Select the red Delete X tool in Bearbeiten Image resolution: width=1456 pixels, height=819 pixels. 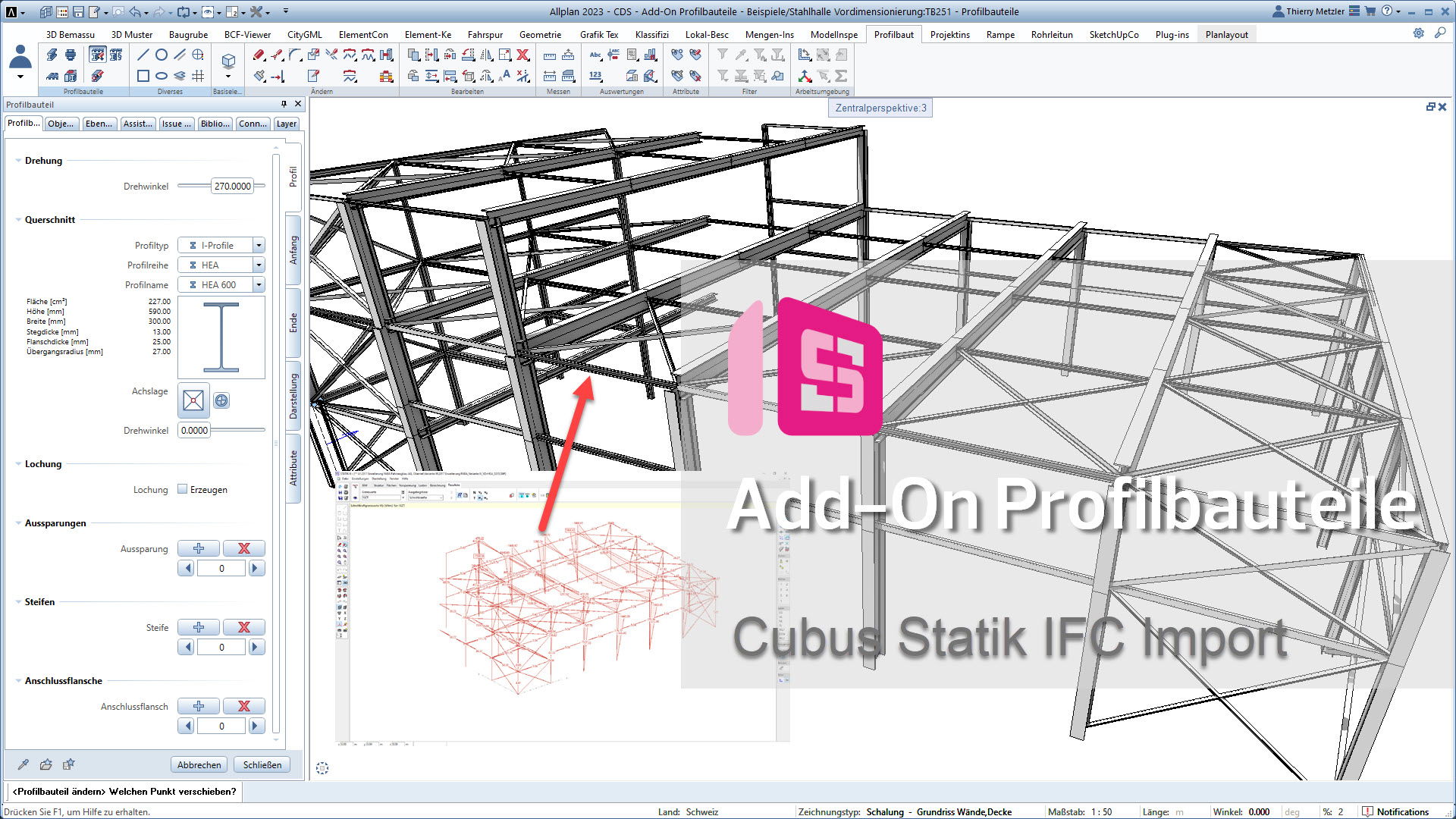point(522,55)
